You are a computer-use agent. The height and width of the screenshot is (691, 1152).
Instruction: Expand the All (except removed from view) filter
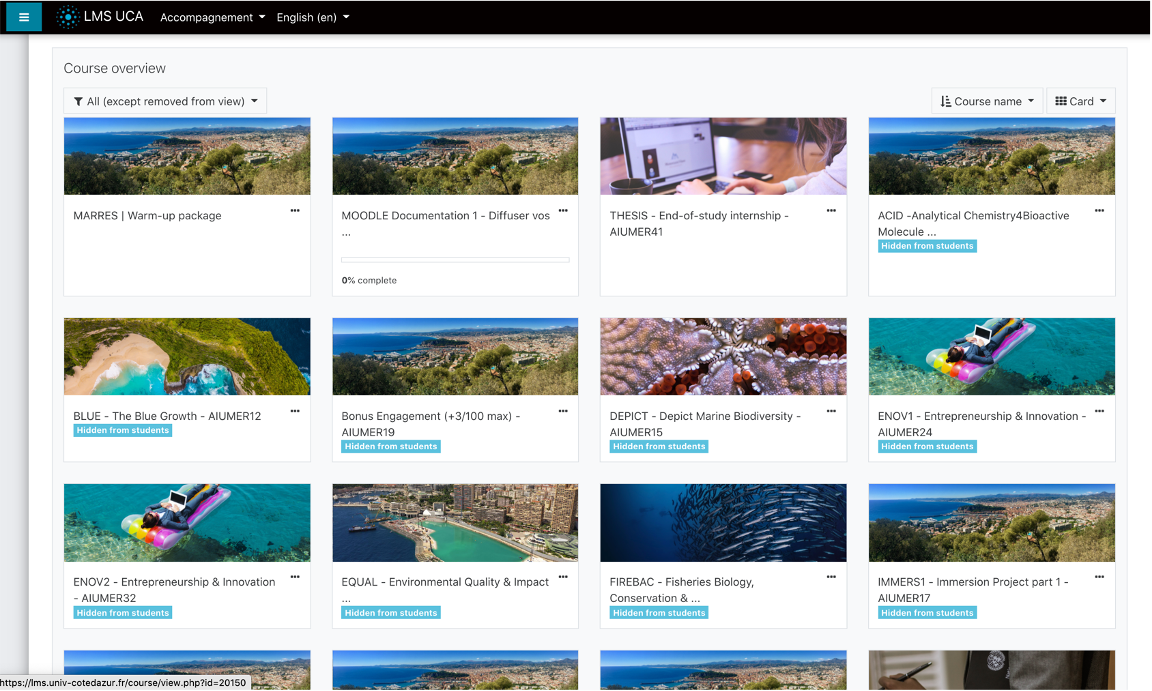(x=165, y=101)
